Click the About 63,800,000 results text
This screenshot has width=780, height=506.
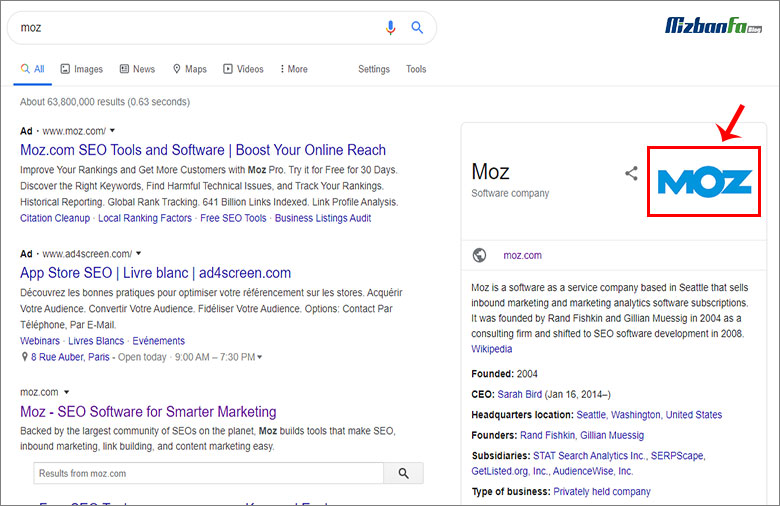pos(105,101)
